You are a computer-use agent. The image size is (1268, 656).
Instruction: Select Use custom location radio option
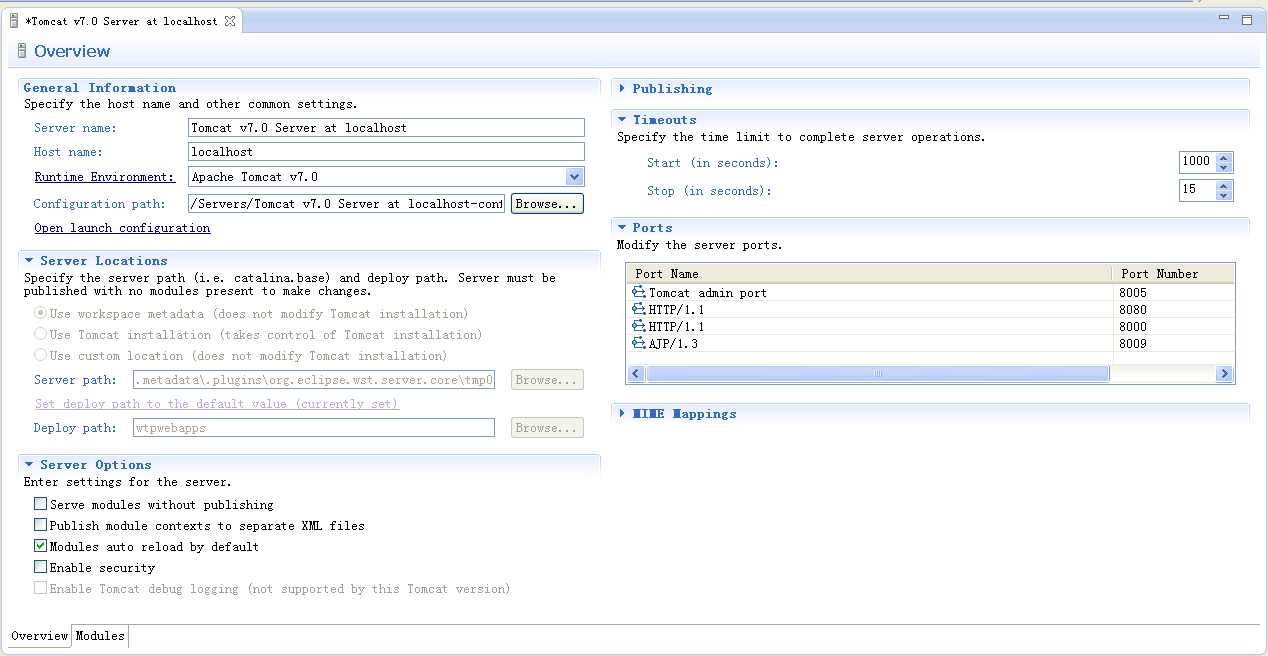coord(40,355)
